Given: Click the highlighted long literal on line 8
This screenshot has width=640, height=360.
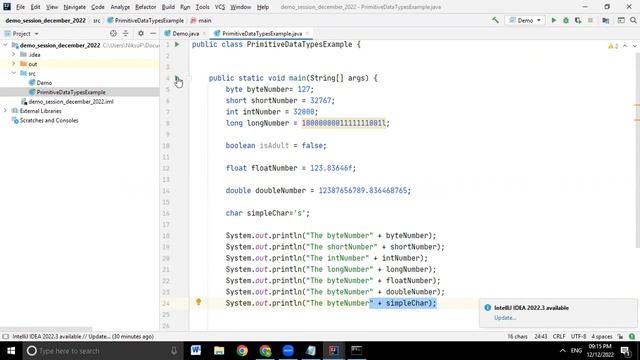Looking at the screenshot, I should coord(344,123).
